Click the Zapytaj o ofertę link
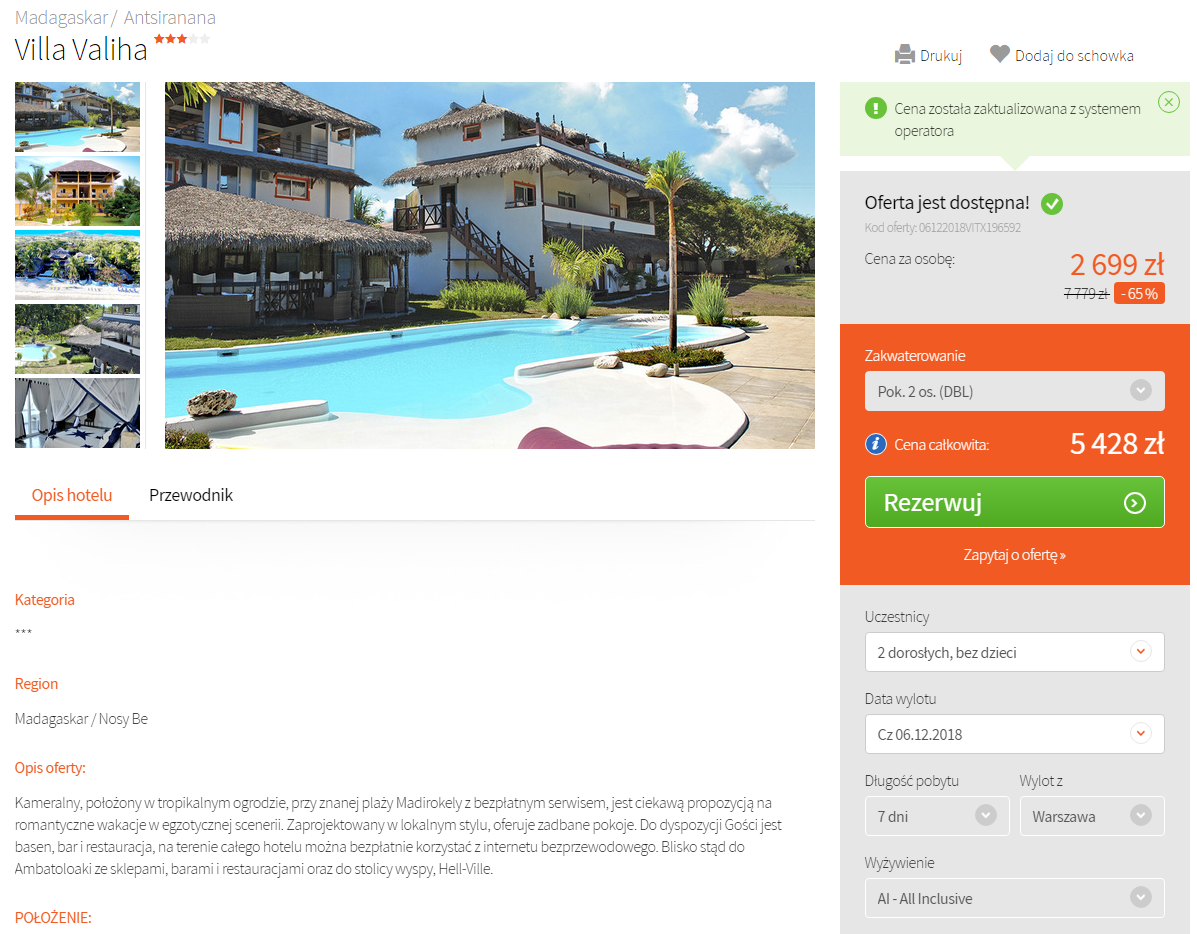This screenshot has width=1197, height=934. (x=1014, y=555)
